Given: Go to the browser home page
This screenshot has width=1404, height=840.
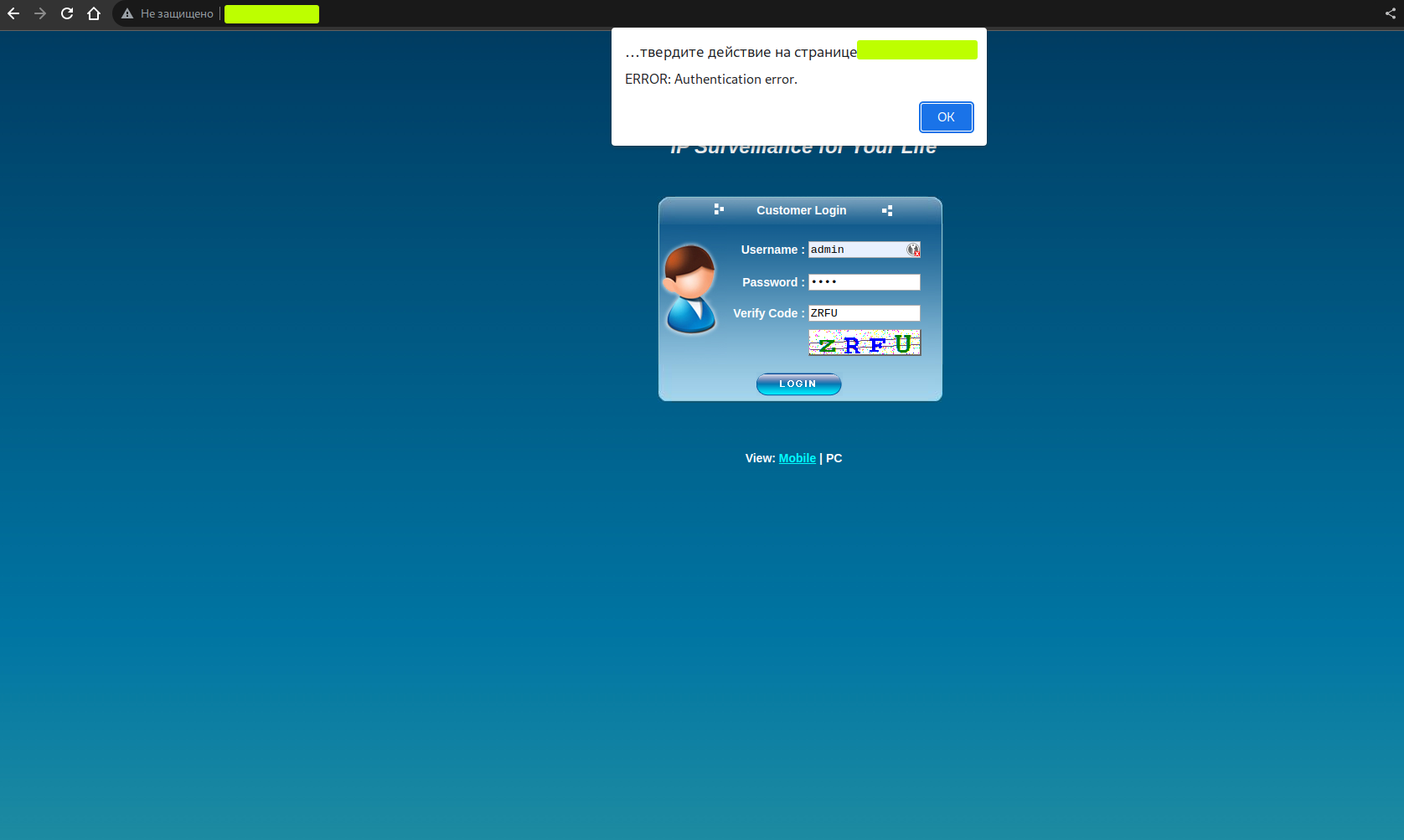Looking at the screenshot, I should pyautogui.click(x=94, y=13).
